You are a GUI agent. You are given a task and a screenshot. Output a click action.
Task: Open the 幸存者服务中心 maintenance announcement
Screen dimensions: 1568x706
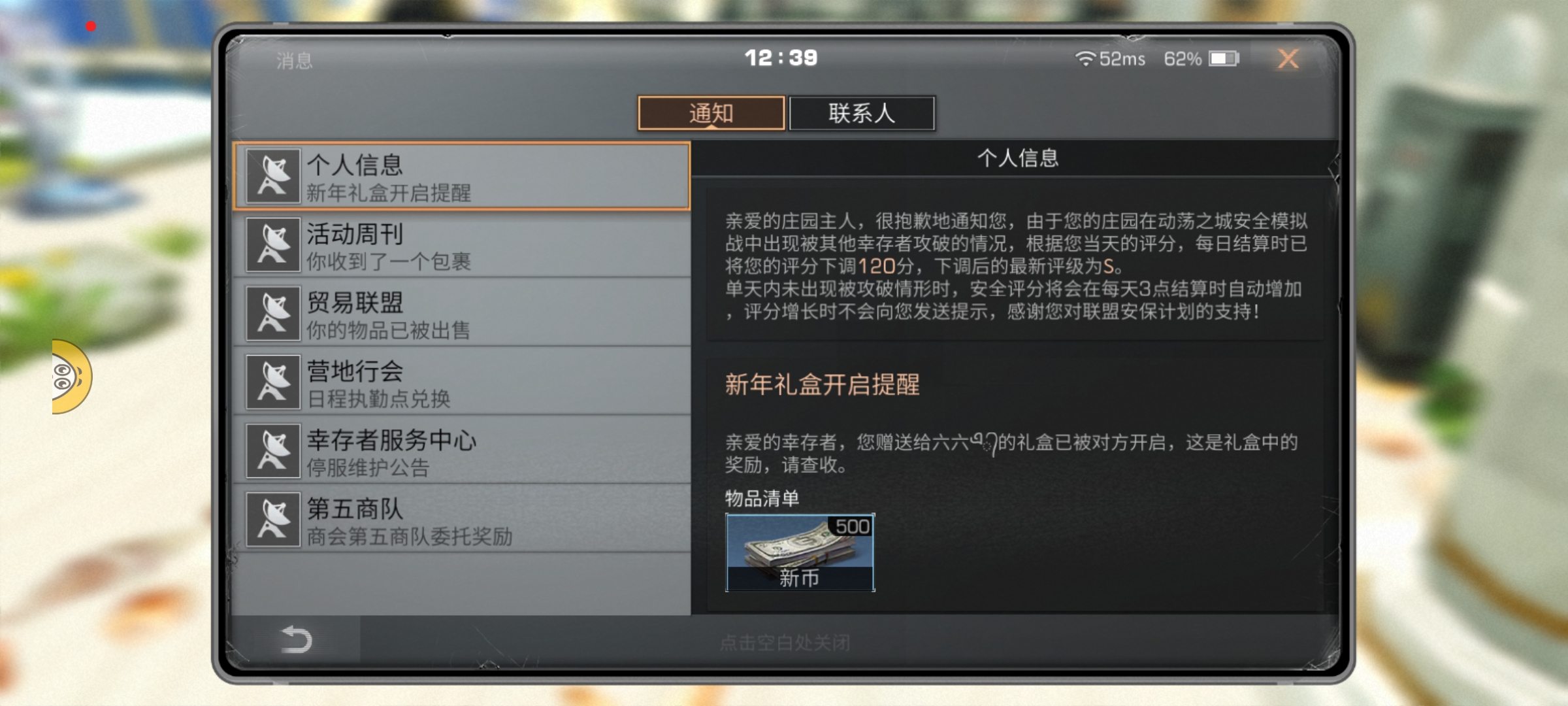click(x=462, y=451)
